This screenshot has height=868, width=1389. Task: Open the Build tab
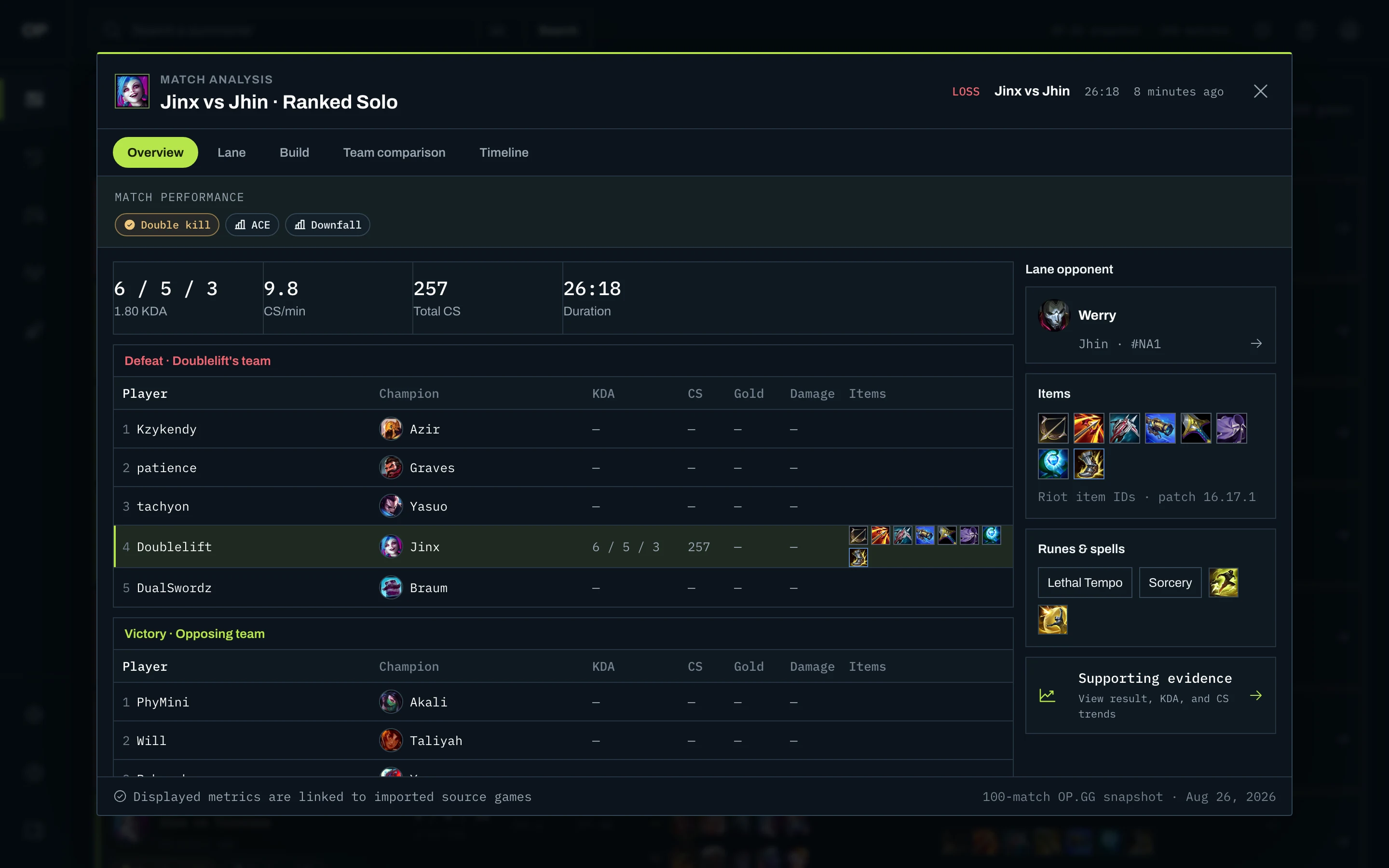(x=294, y=152)
